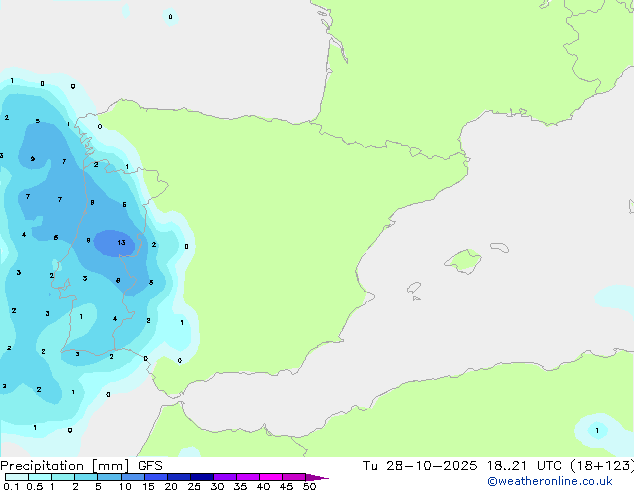Click the 25–30 mm dark blue swatch
The height and width of the screenshot is (490, 634).
(201, 477)
